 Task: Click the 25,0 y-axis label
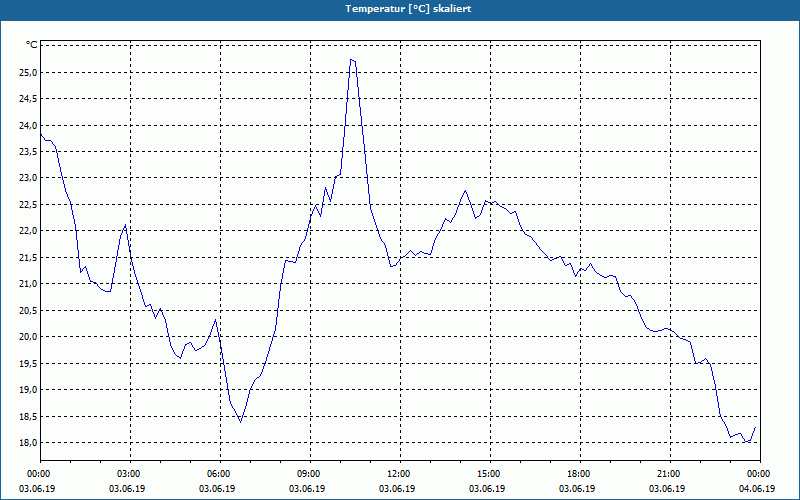[x=28, y=72]
